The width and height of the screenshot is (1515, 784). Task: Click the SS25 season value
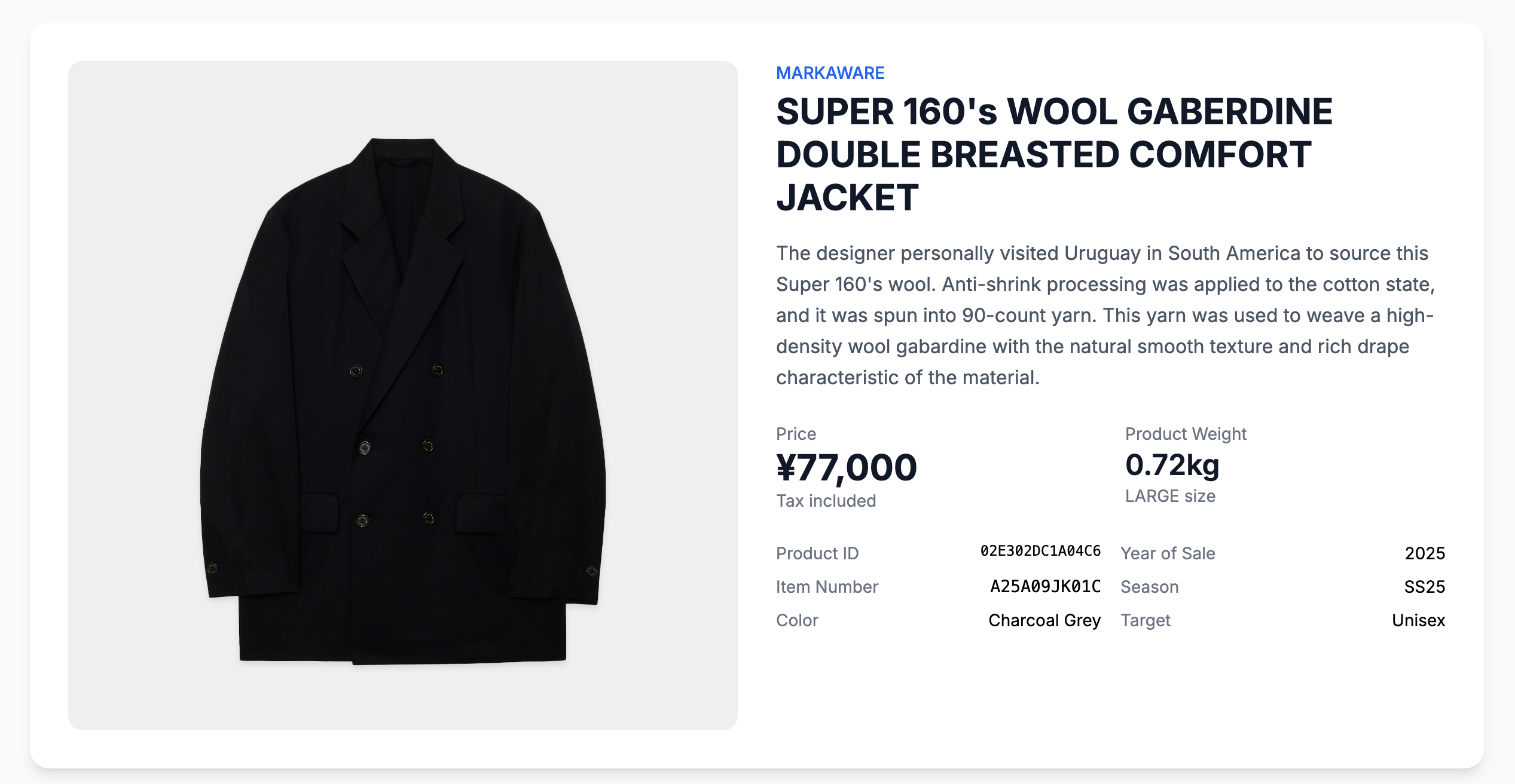click(1424, 587)
